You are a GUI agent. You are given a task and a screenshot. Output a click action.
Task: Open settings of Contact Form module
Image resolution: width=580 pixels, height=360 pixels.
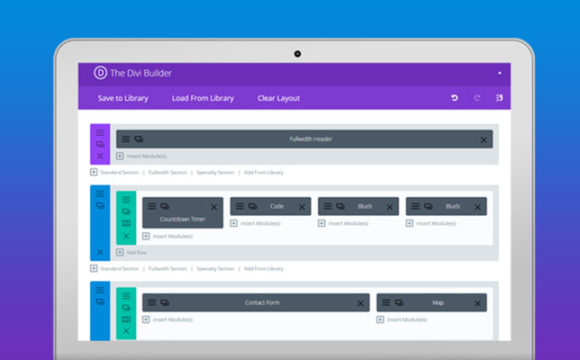click(152, 302)
